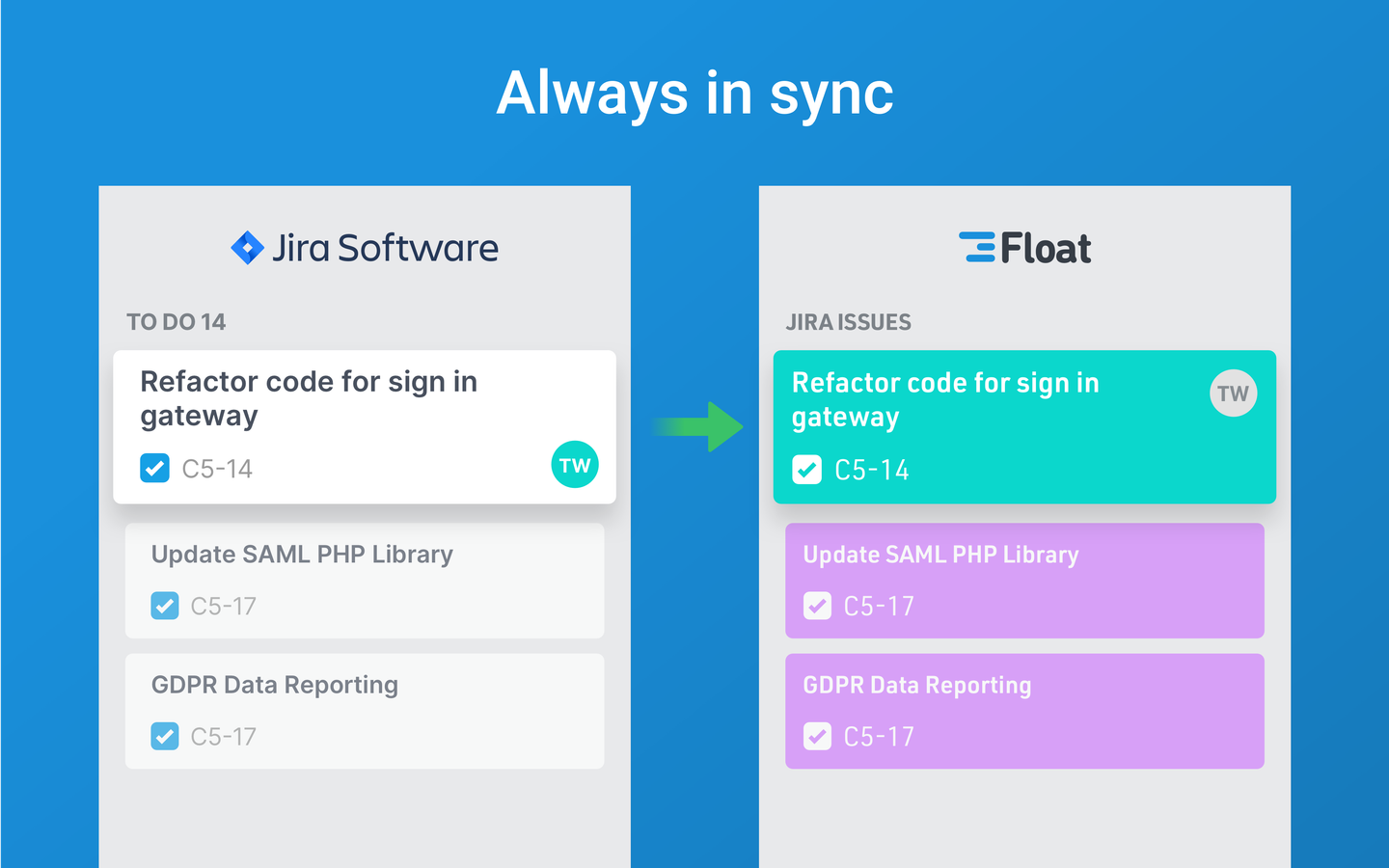Toggle the C5-14 checkbox in Float panel

tap(806, 470)
